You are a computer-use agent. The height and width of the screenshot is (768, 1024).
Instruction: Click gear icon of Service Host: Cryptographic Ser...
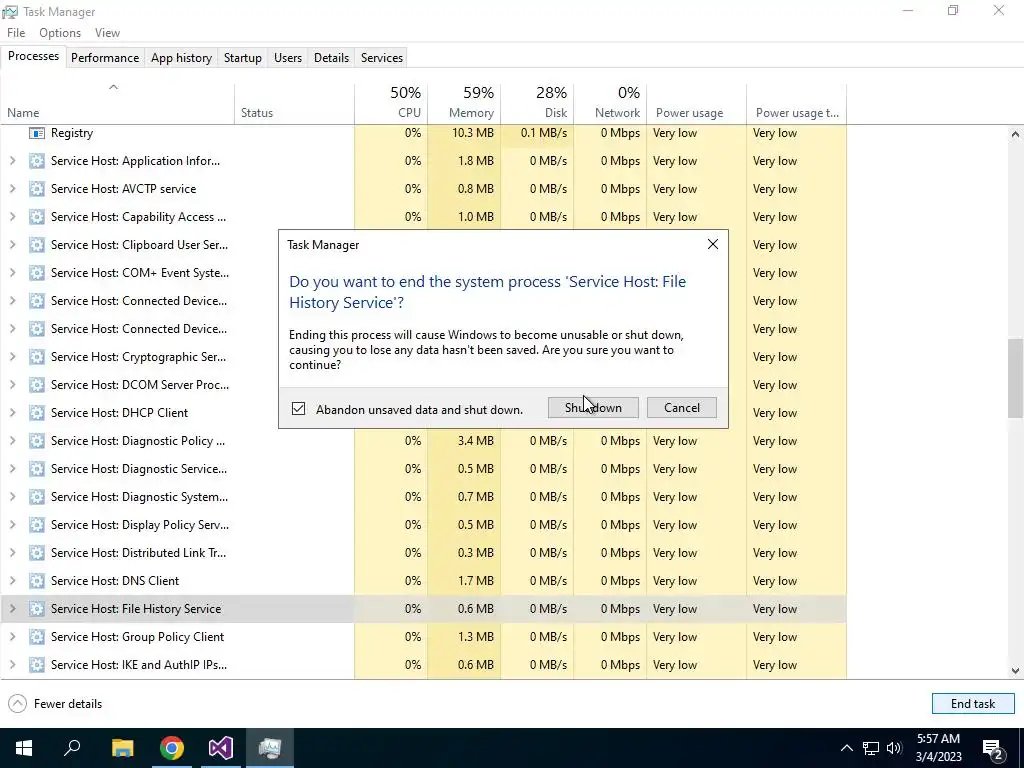click(x=37, y=357)
